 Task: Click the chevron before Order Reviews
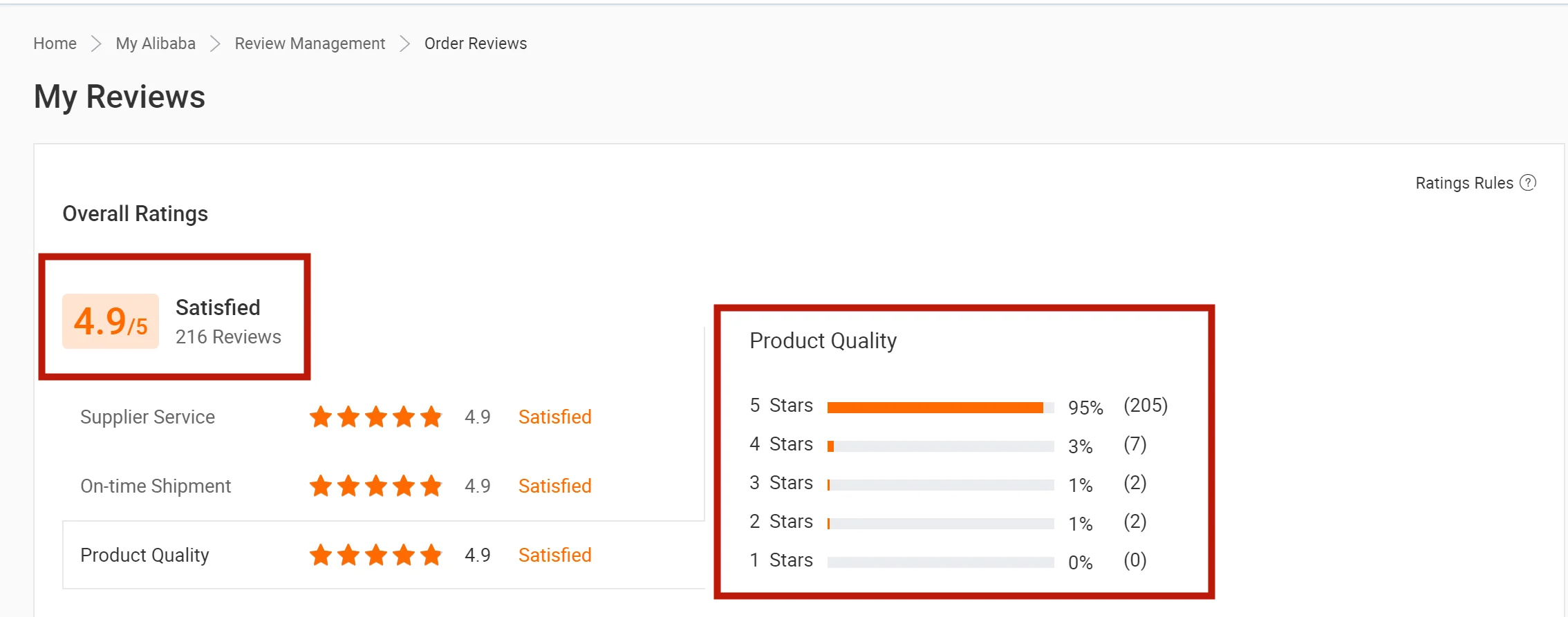click(x=404, y=44)
